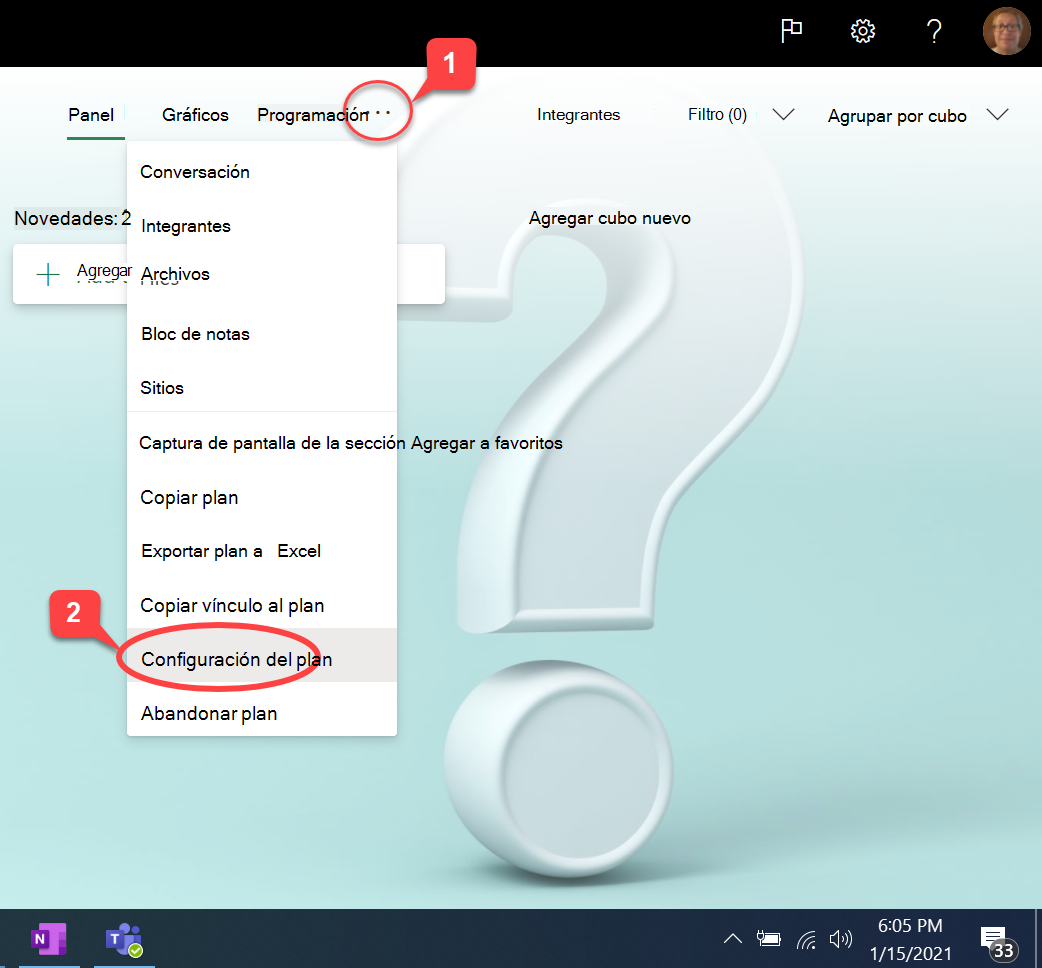
Task: Click Integrantes button in the toolbar
Action: tap(579, 115)
